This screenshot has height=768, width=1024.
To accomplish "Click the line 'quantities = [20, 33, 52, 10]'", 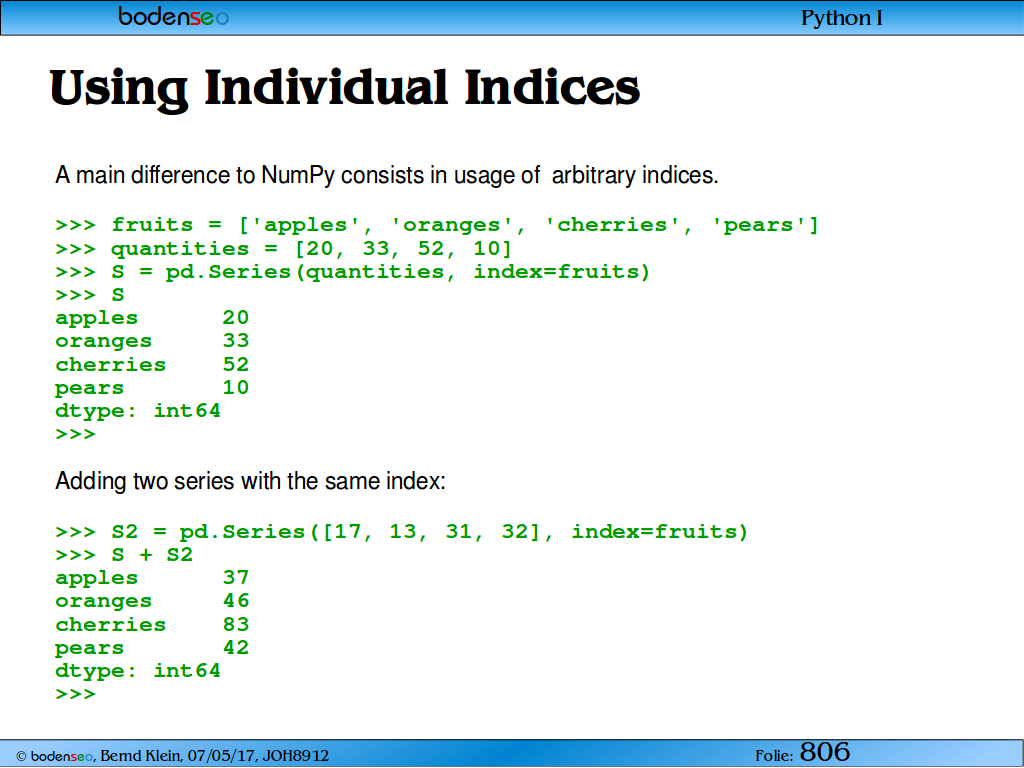I will (x=283, y=249).
